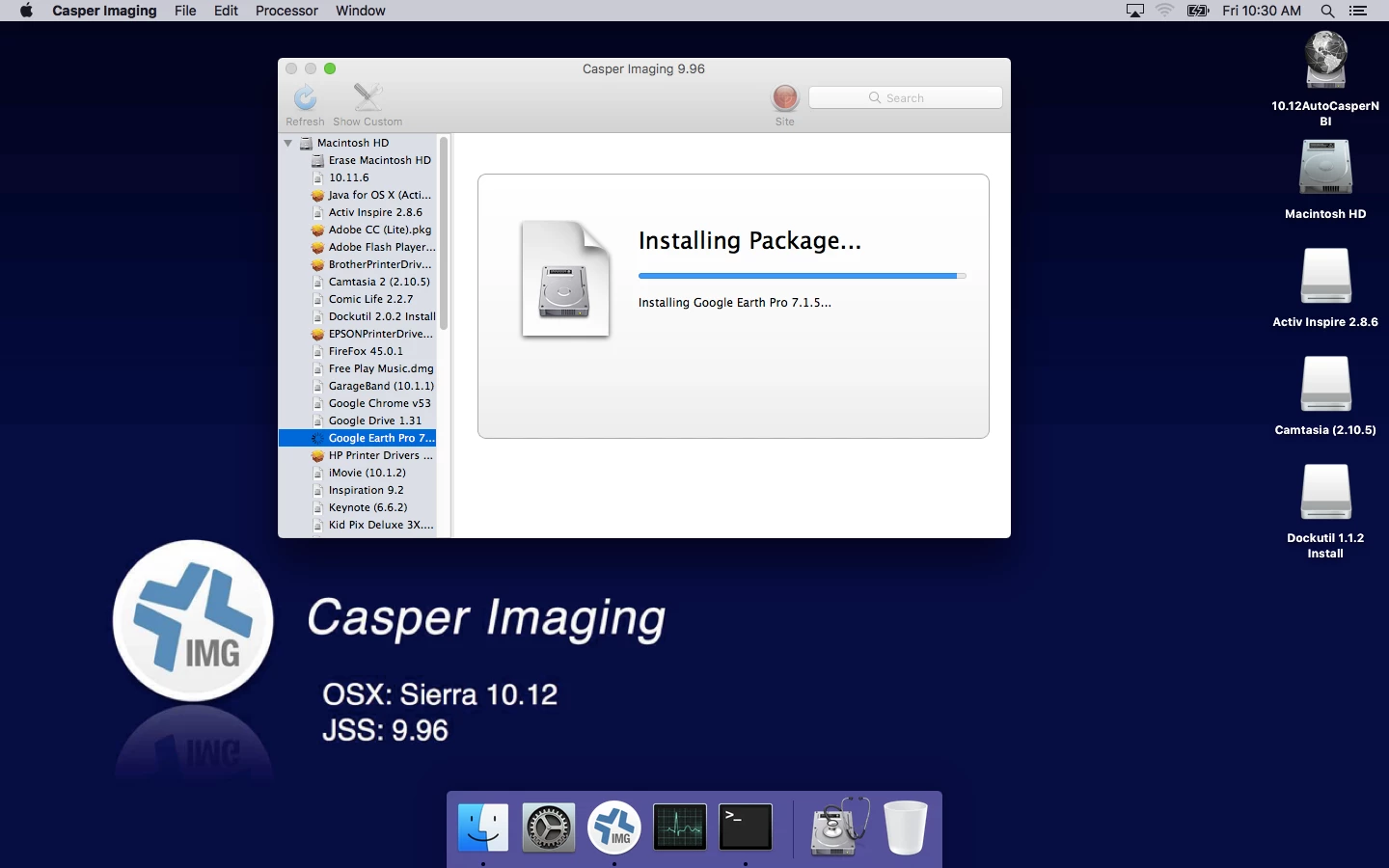Click Google Earth Pro spinner icon

tap(317, 438)
